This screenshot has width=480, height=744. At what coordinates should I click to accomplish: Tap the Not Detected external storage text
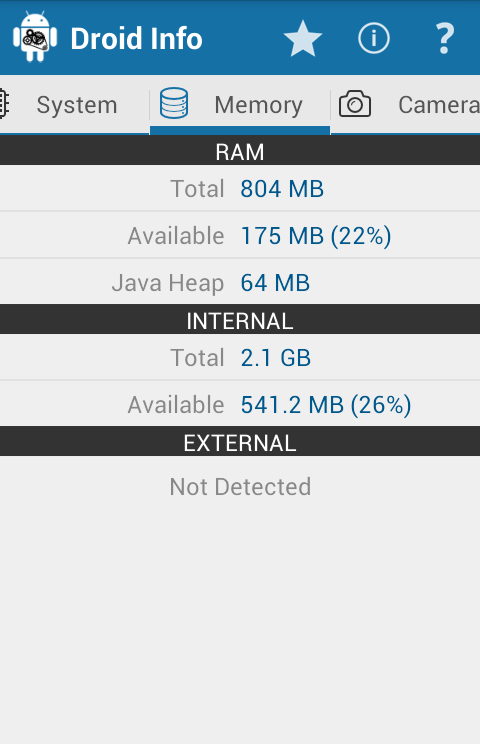240,487
